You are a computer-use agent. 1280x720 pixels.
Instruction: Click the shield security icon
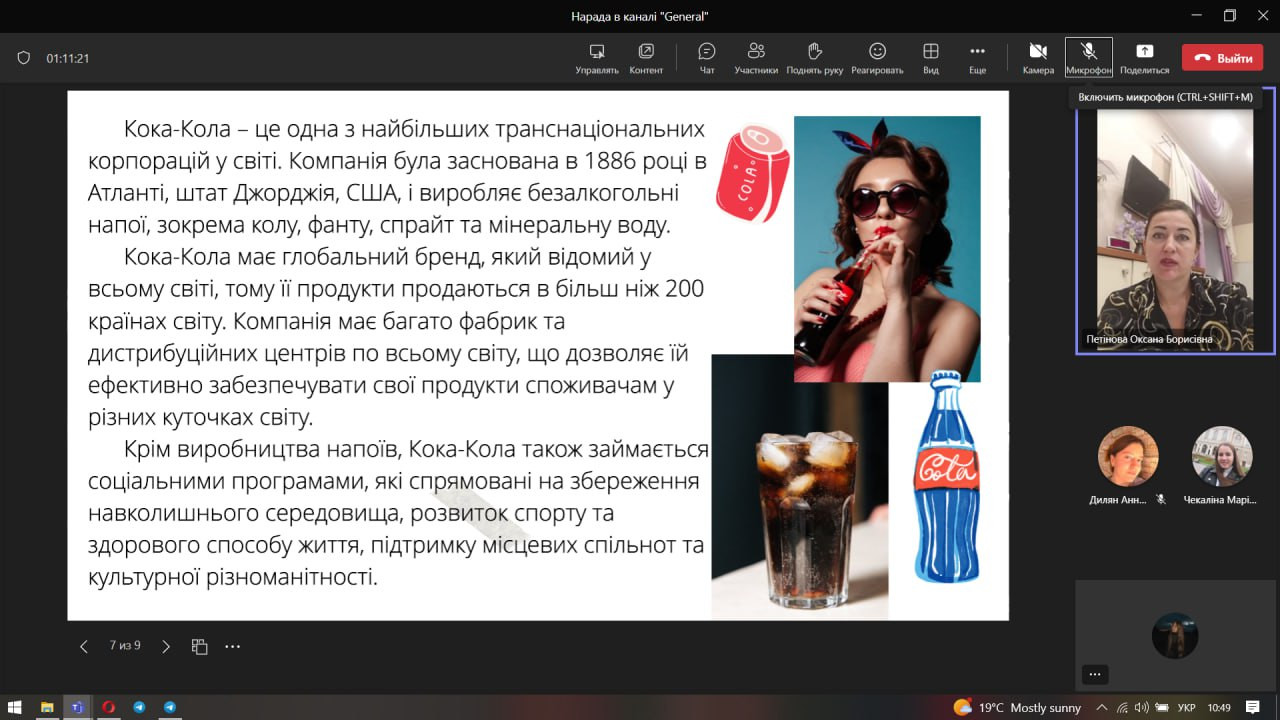[x=24, y=58]
